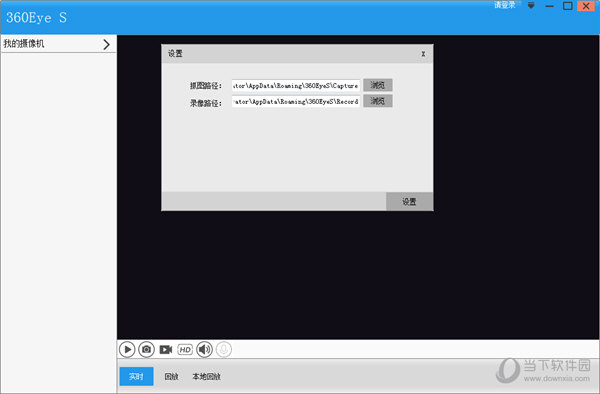Take a snapshot with the camera icon
This screenshot has width=600, height=394.
(147, 350)
